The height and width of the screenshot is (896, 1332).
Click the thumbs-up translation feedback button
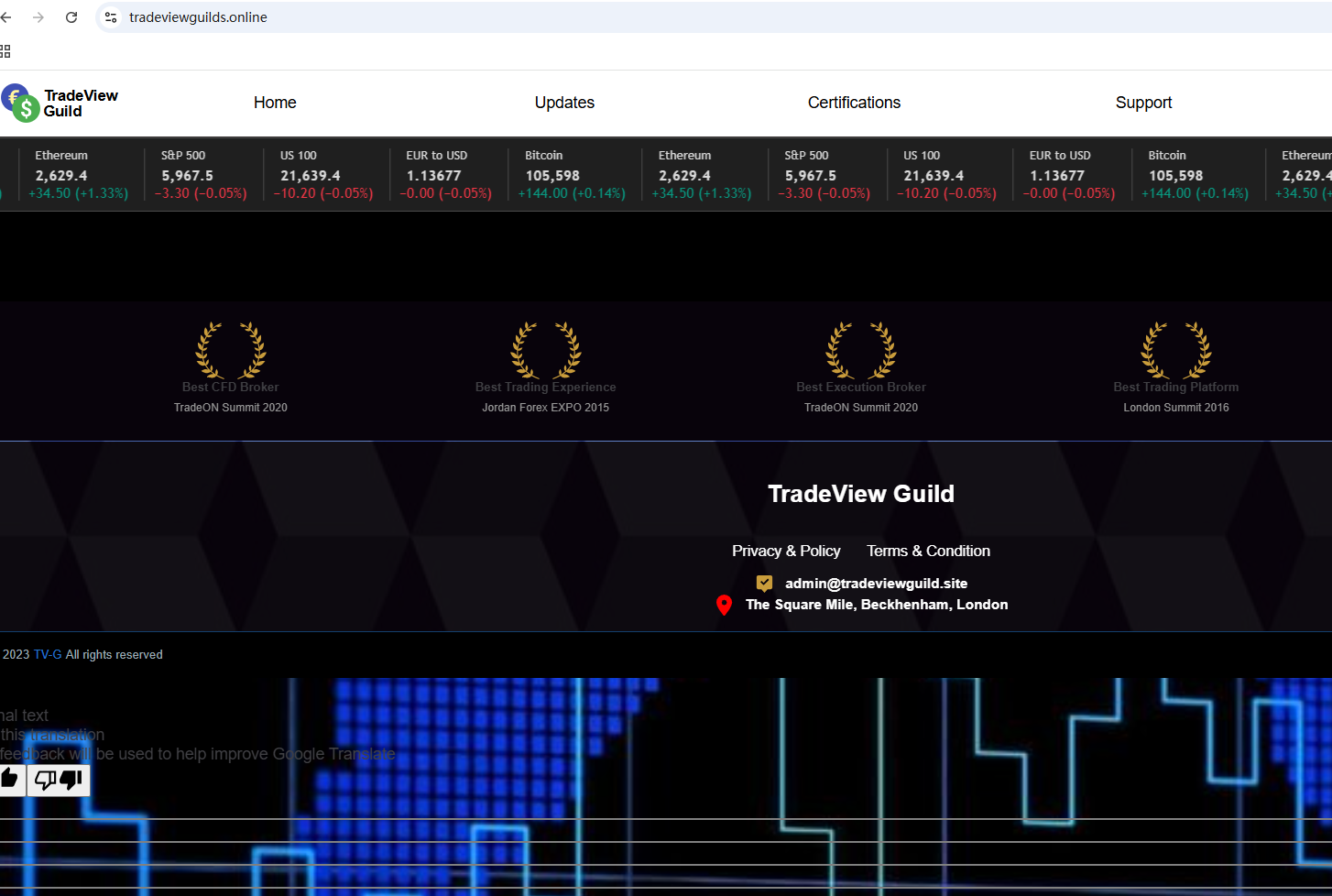click(10, 780)
